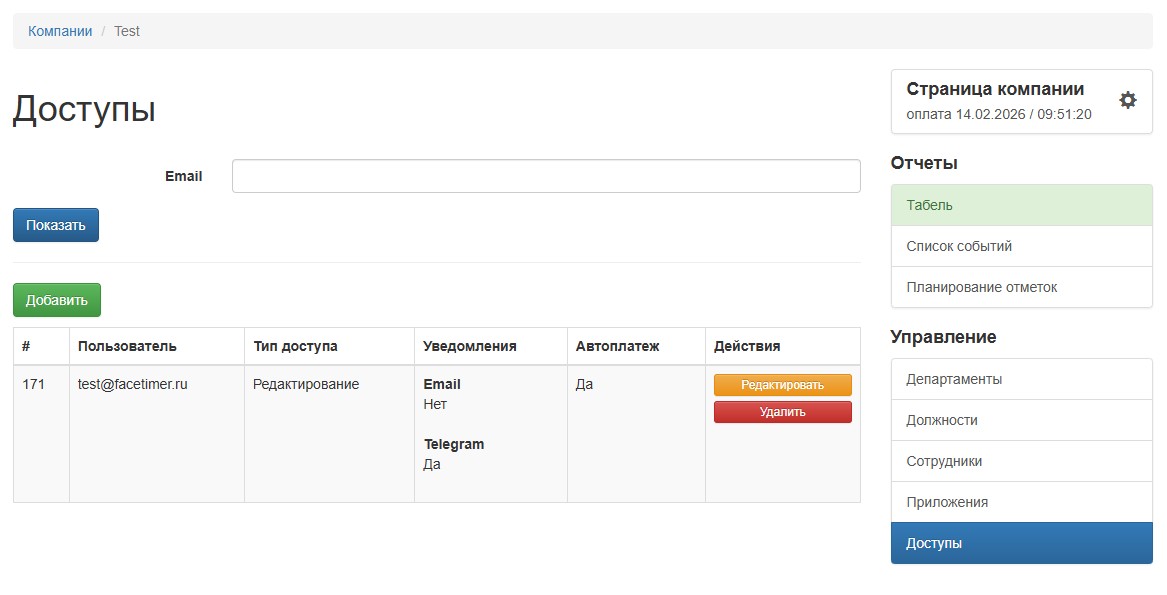Click the Пользователь column header

[127, 346]
